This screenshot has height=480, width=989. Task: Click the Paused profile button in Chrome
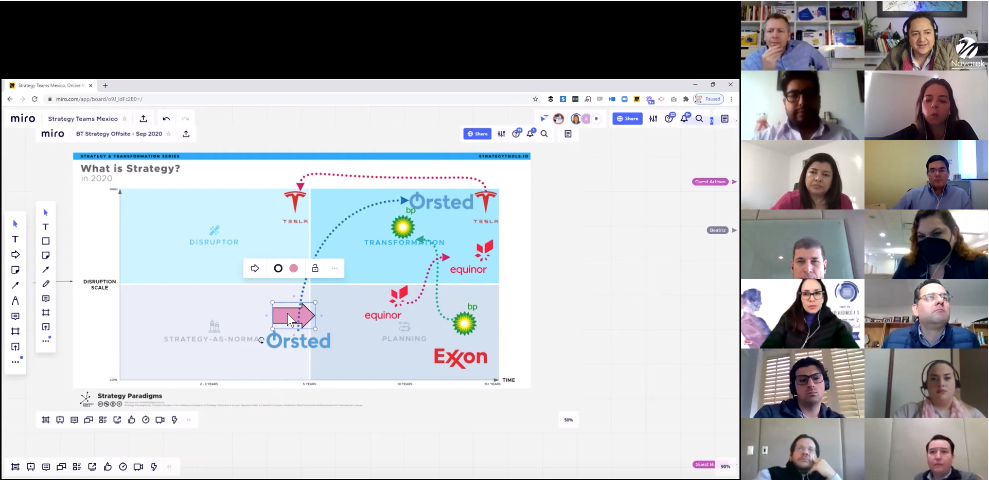[711, 99]
